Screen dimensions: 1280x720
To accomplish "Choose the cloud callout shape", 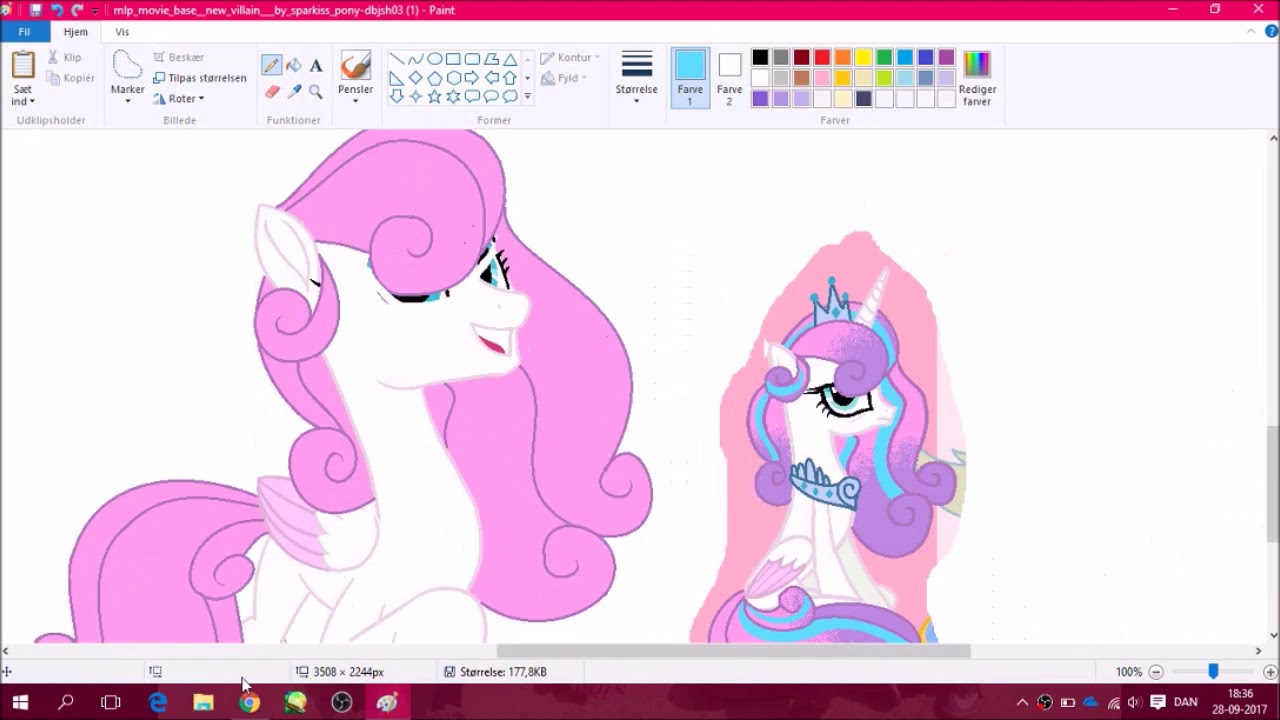I will pyautogui.click(x=510, y=97).
